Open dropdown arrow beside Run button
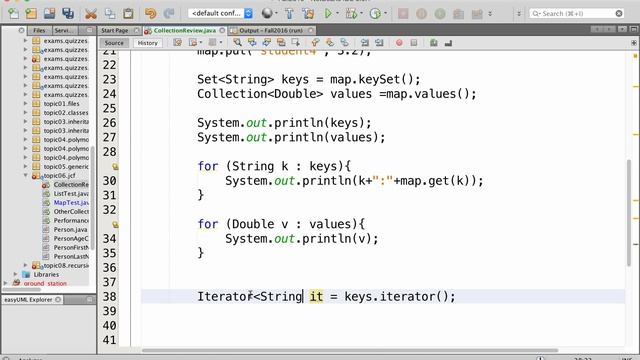640x360 pixels. point(337,13)
